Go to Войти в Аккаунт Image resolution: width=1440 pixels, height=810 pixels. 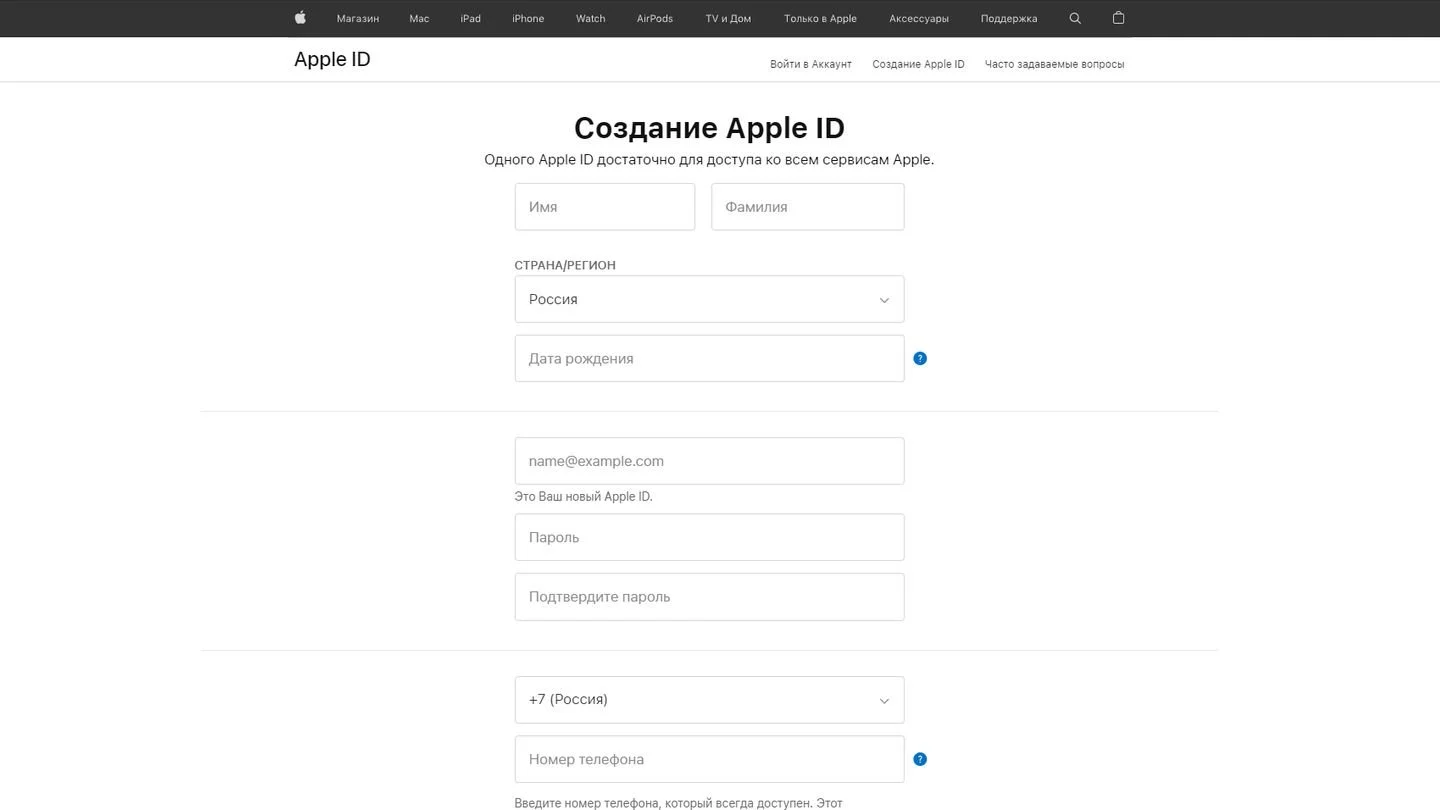point(811,64)
